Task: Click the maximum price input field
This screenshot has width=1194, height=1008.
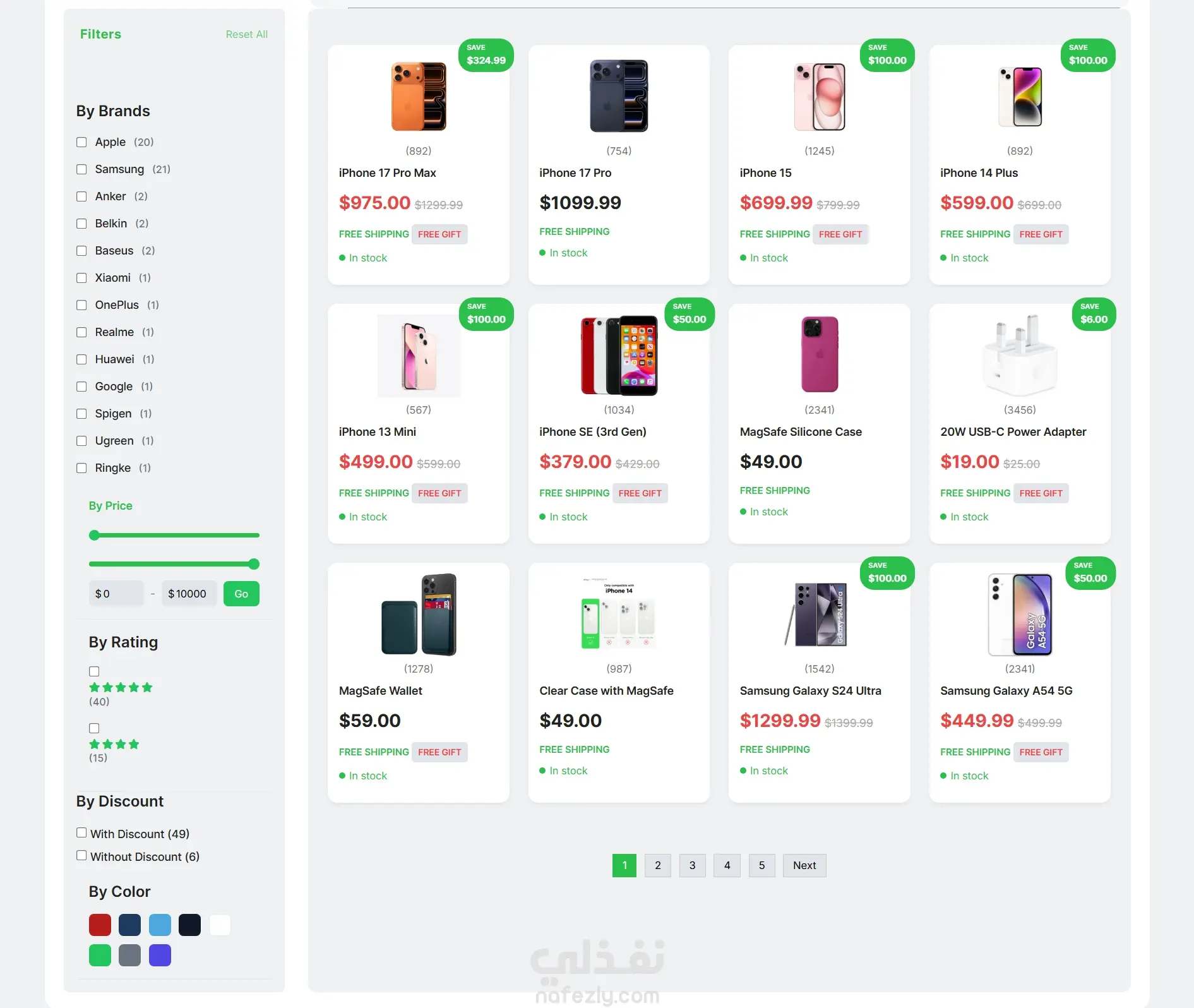Action: pos(189,594)
